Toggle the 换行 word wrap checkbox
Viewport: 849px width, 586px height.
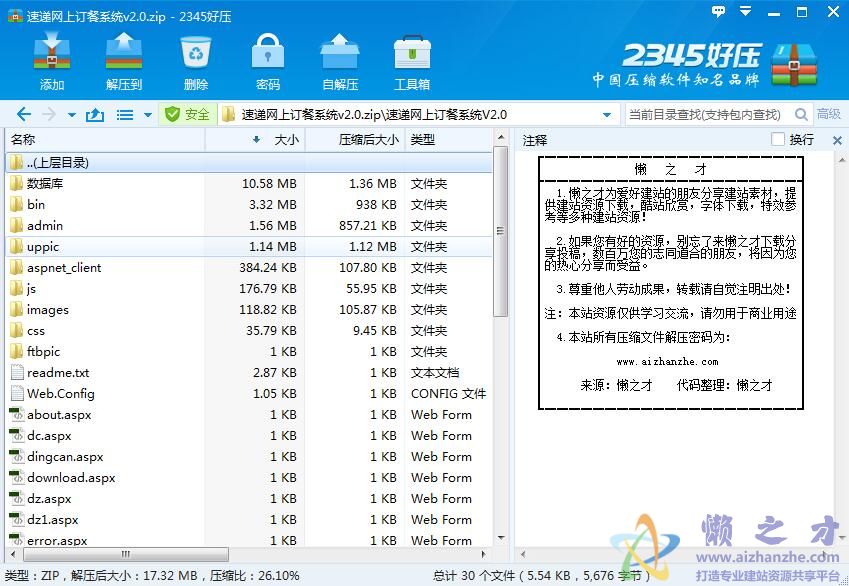click(x=778, y=139)
